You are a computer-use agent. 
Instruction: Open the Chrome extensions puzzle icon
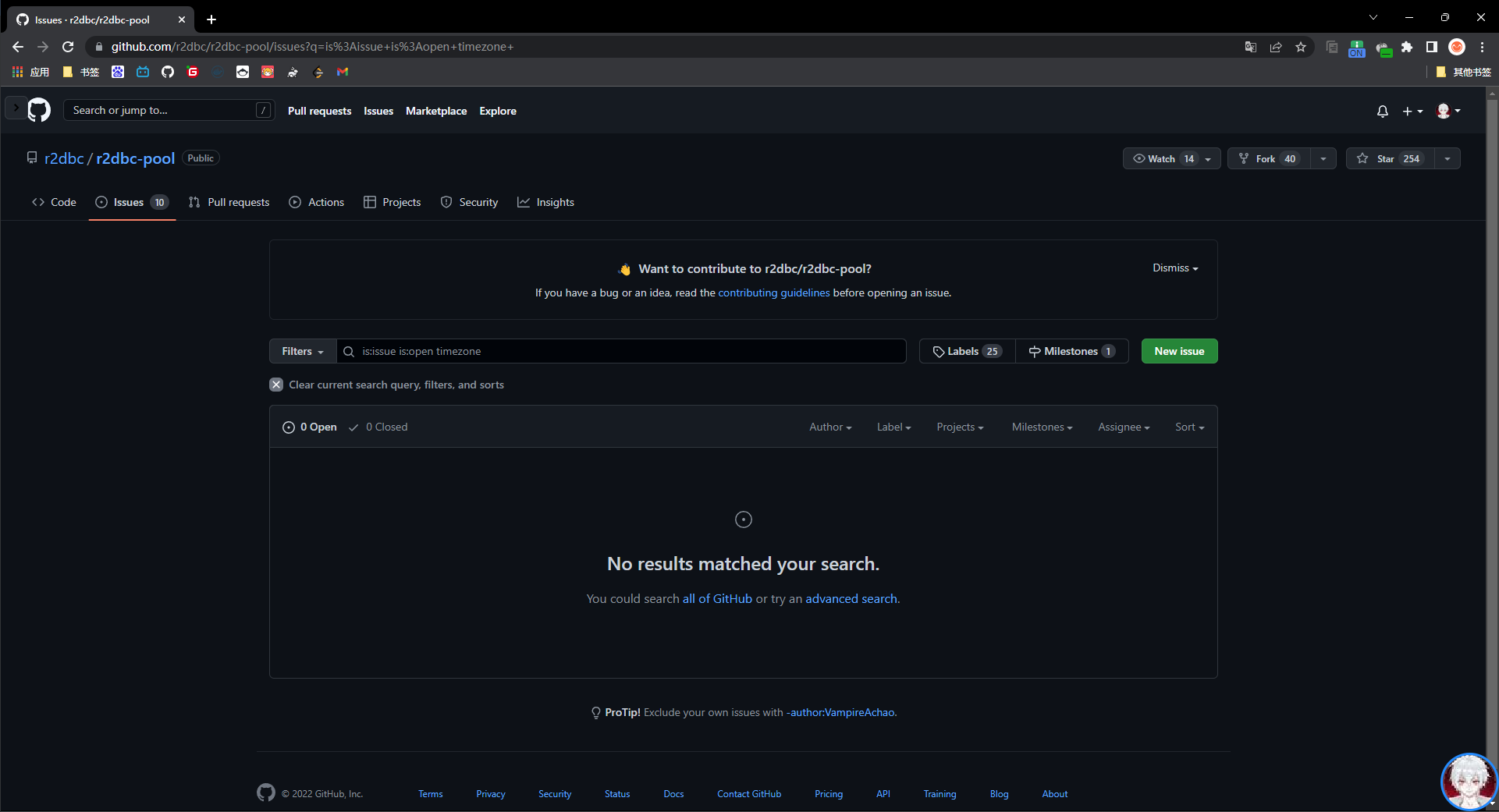click(1407, 47)
